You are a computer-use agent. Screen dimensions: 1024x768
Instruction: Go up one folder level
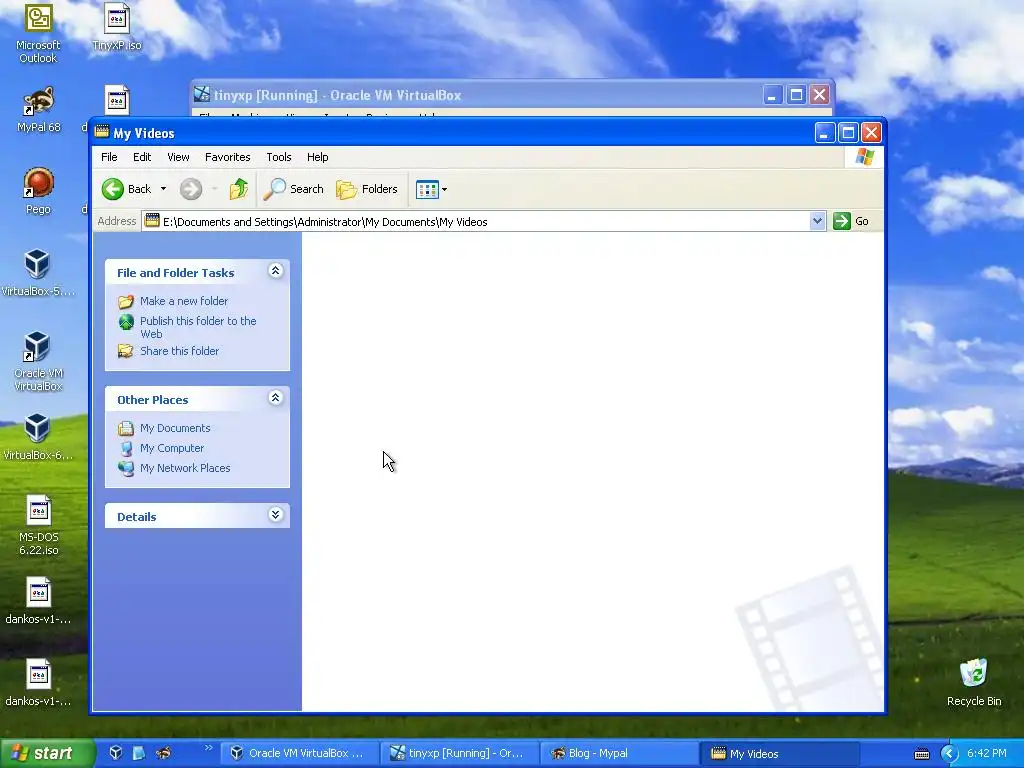(x=238, y=189)
